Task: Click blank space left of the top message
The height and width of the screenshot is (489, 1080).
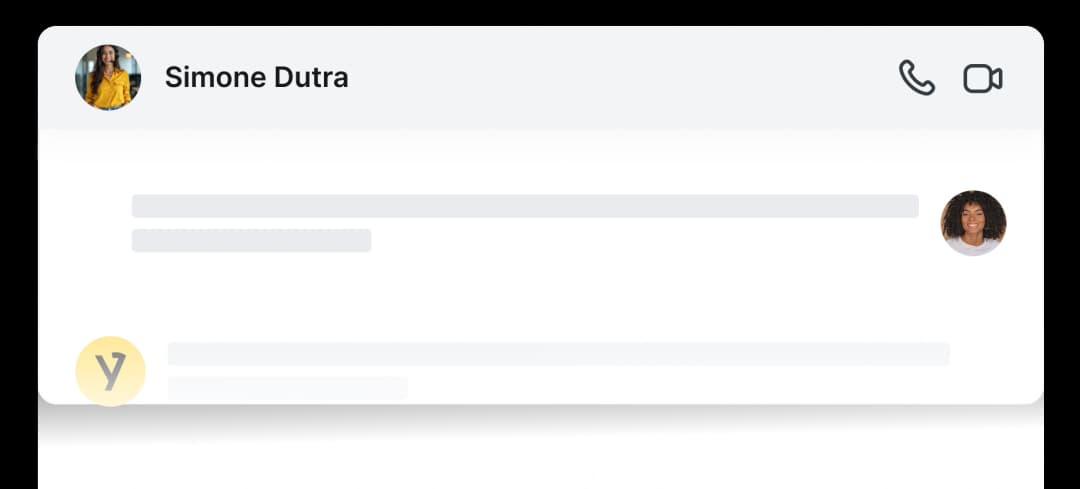Action: [x=85, y=222]
